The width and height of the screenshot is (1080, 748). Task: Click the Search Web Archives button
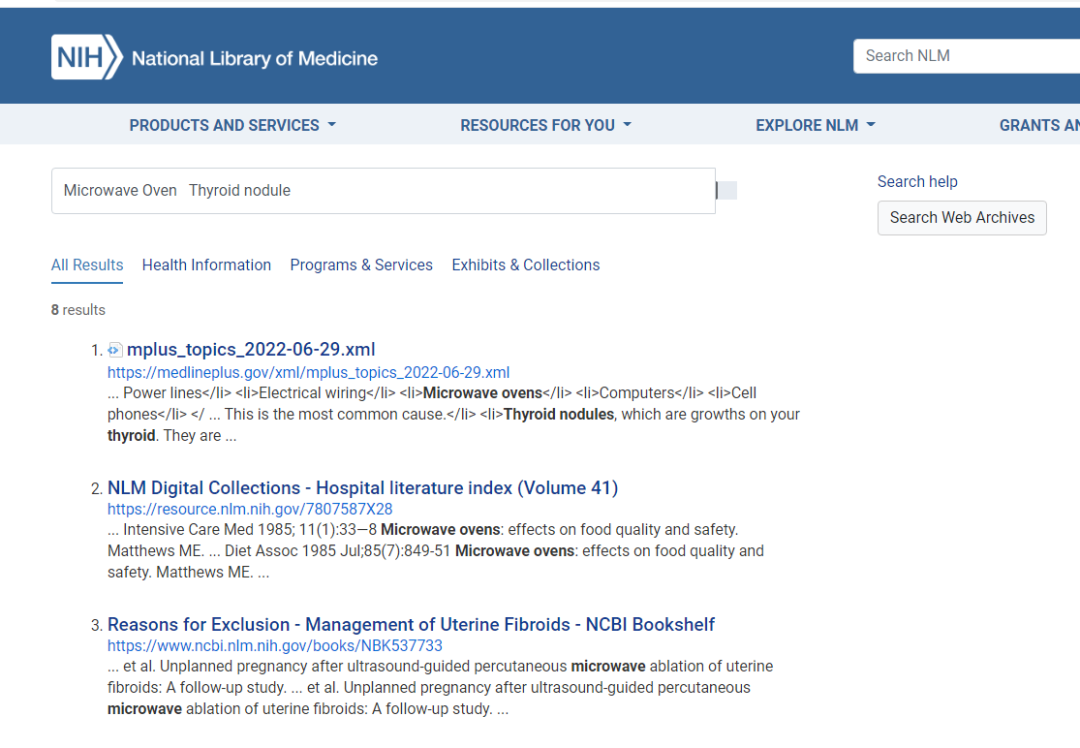(961, 218)
